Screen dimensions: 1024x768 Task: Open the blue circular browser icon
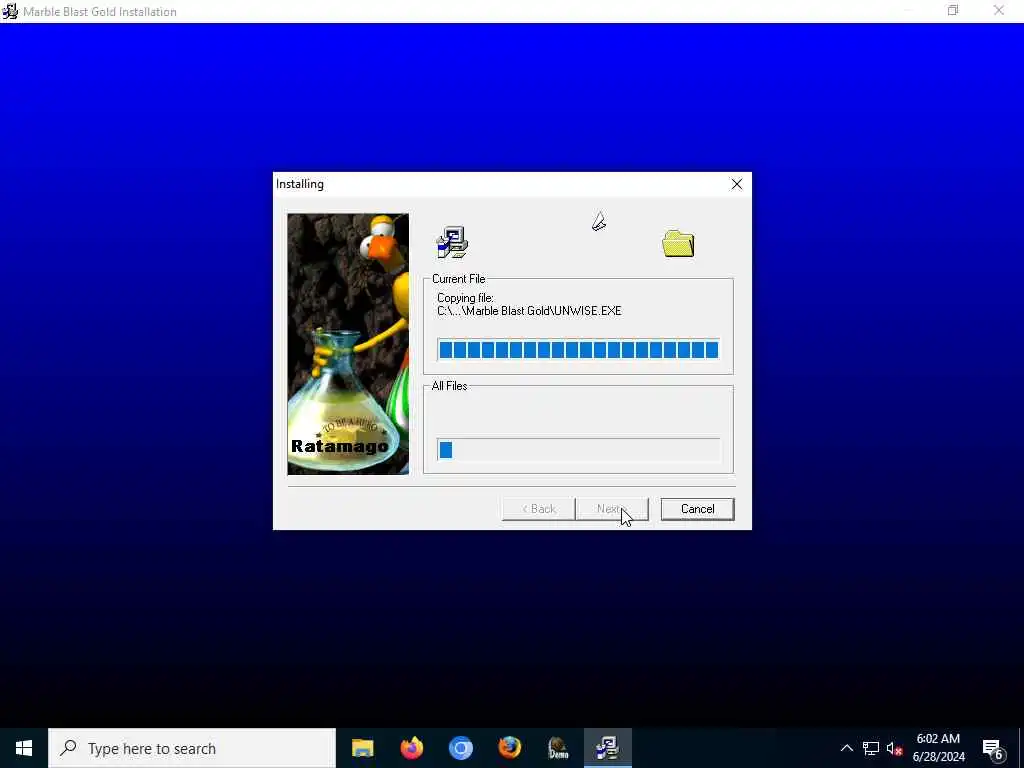coord(460,748)
